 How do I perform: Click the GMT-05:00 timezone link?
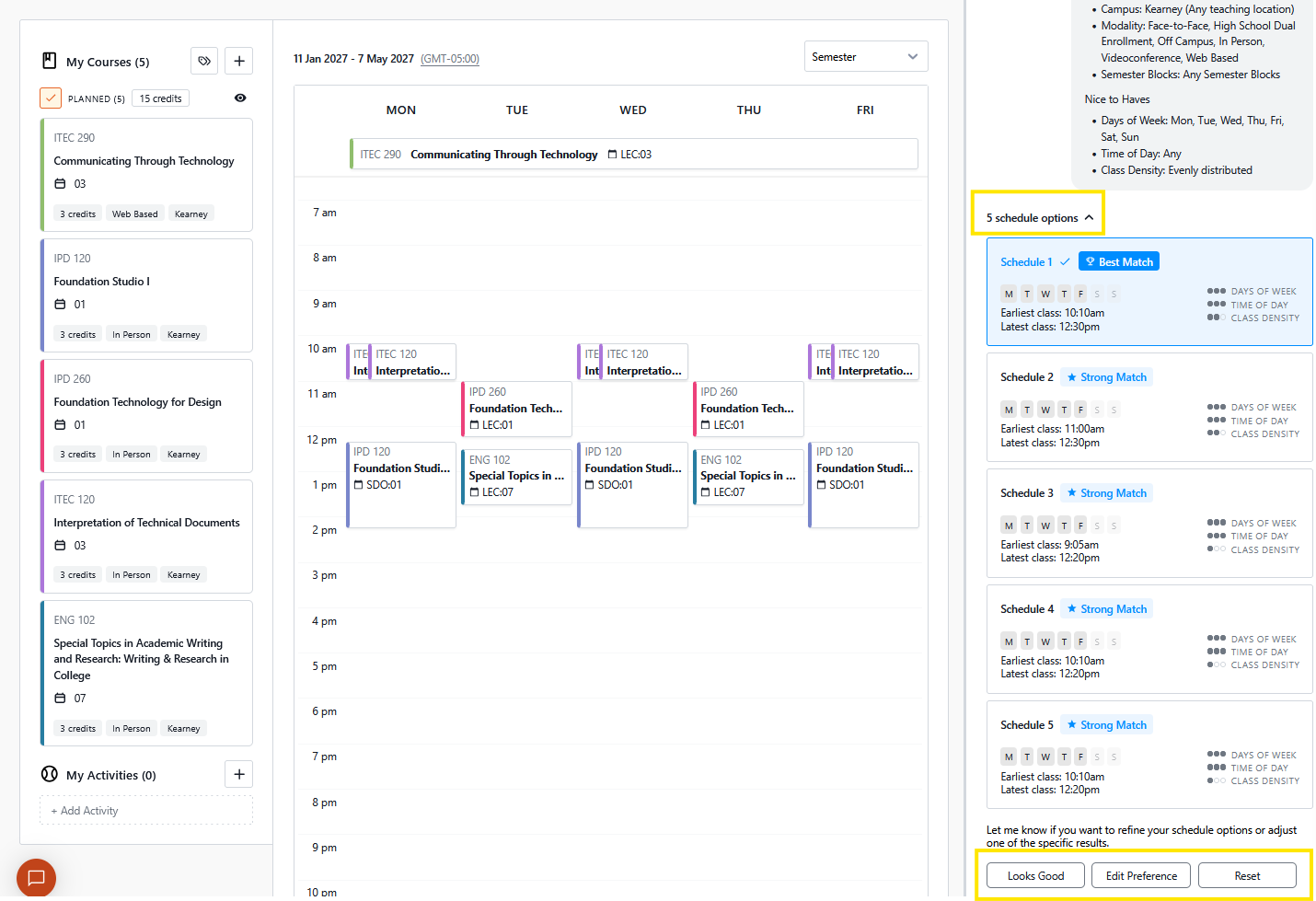(450, 59)
